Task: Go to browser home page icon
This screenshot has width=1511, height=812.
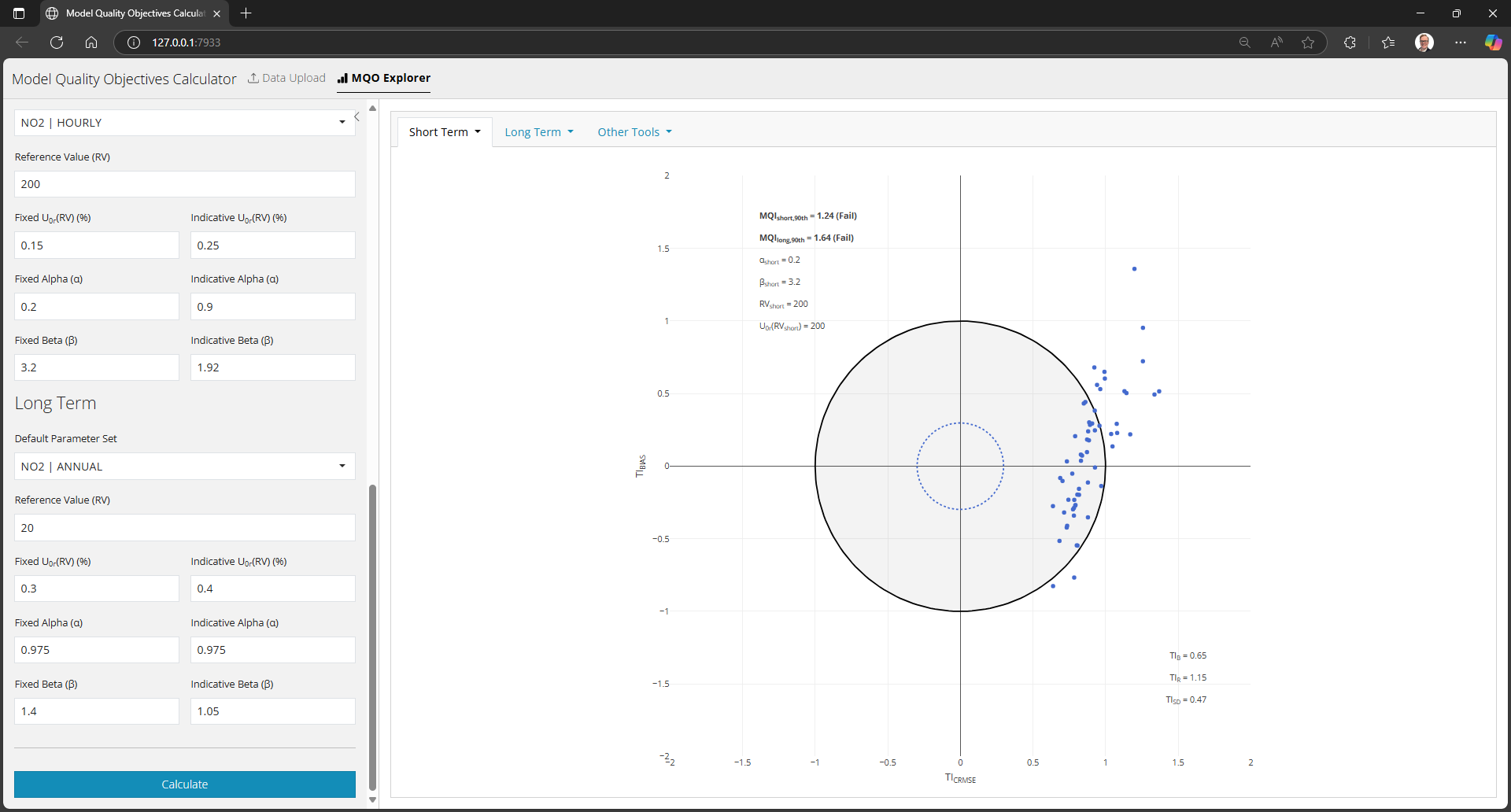Action: (91, 42)
